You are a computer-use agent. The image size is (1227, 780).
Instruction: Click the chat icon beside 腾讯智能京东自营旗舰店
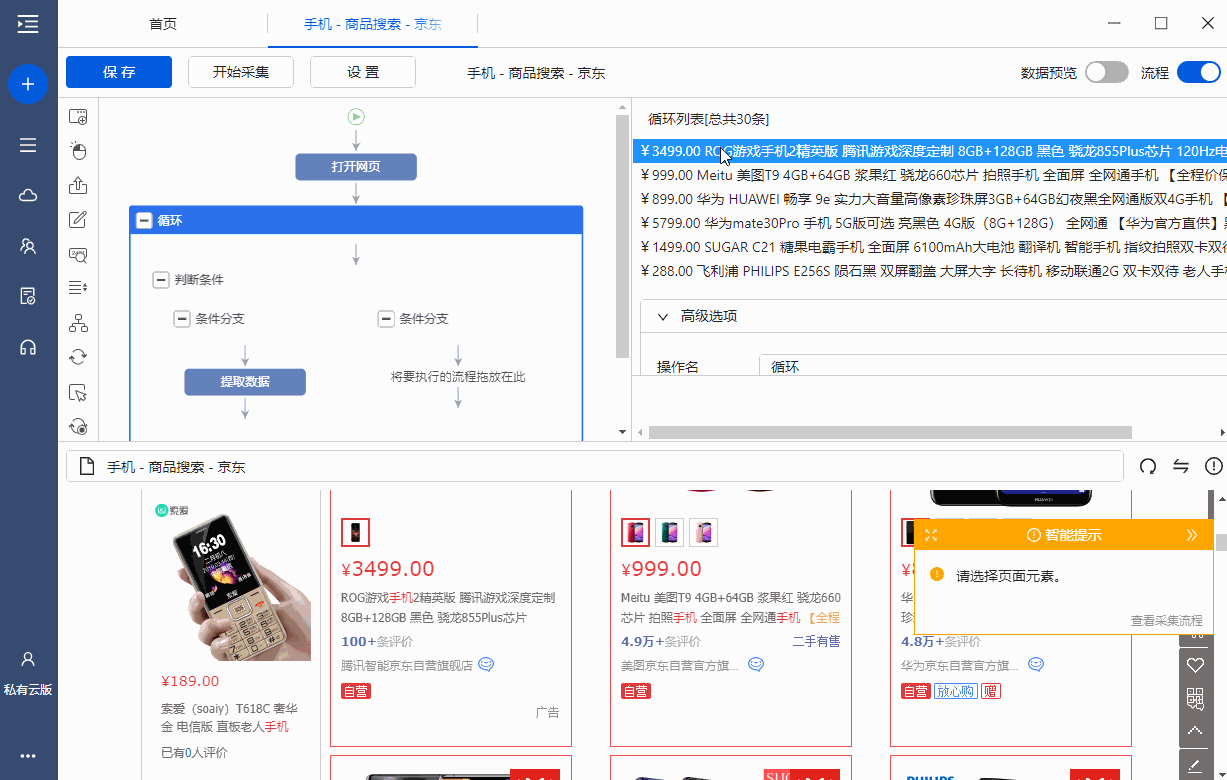(486, 664)
